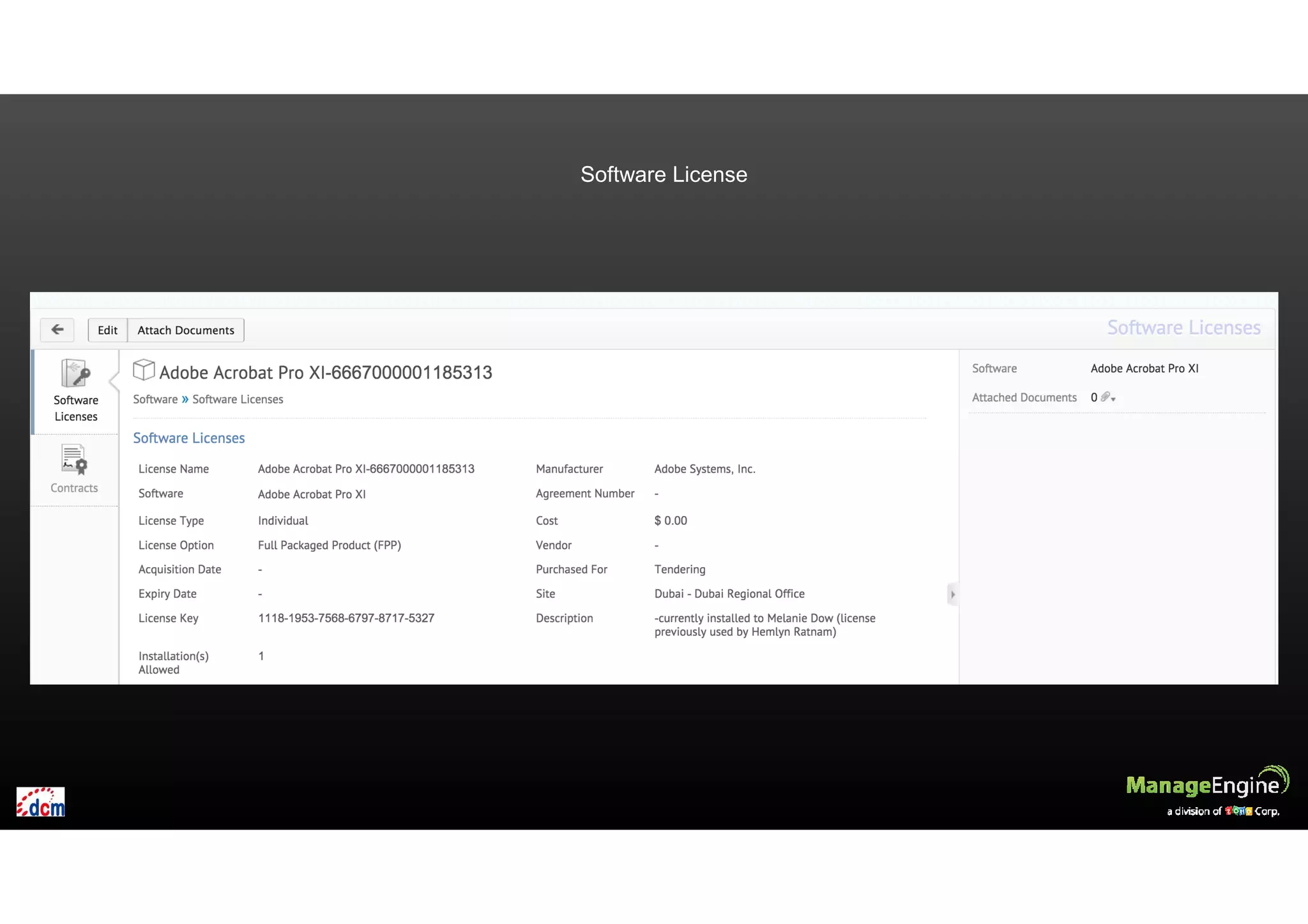Screen dimensions: 1308x924
Task: Click the Agreement Number label
Action: (x=585, y=494)
